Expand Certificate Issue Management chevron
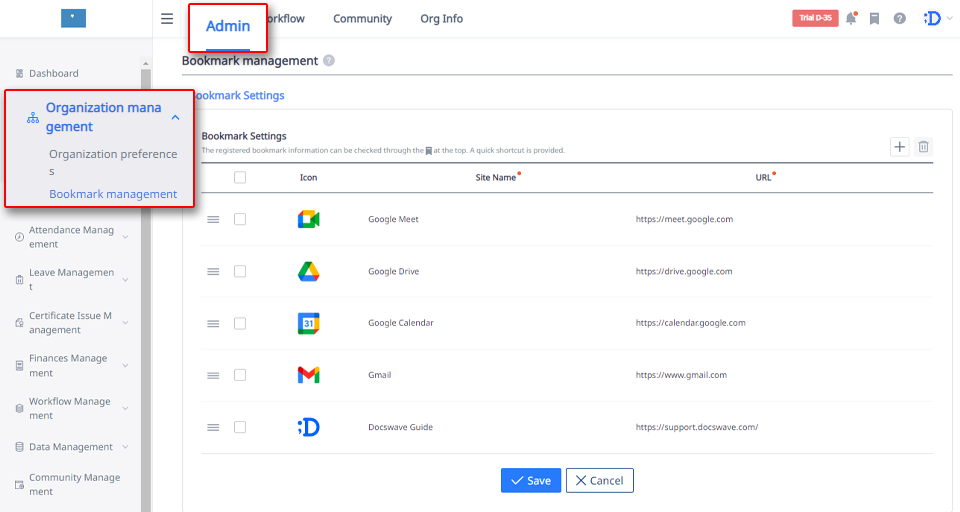Image resolution: width=960 pixels, height=512 pixels. click(x=126, y=323)
